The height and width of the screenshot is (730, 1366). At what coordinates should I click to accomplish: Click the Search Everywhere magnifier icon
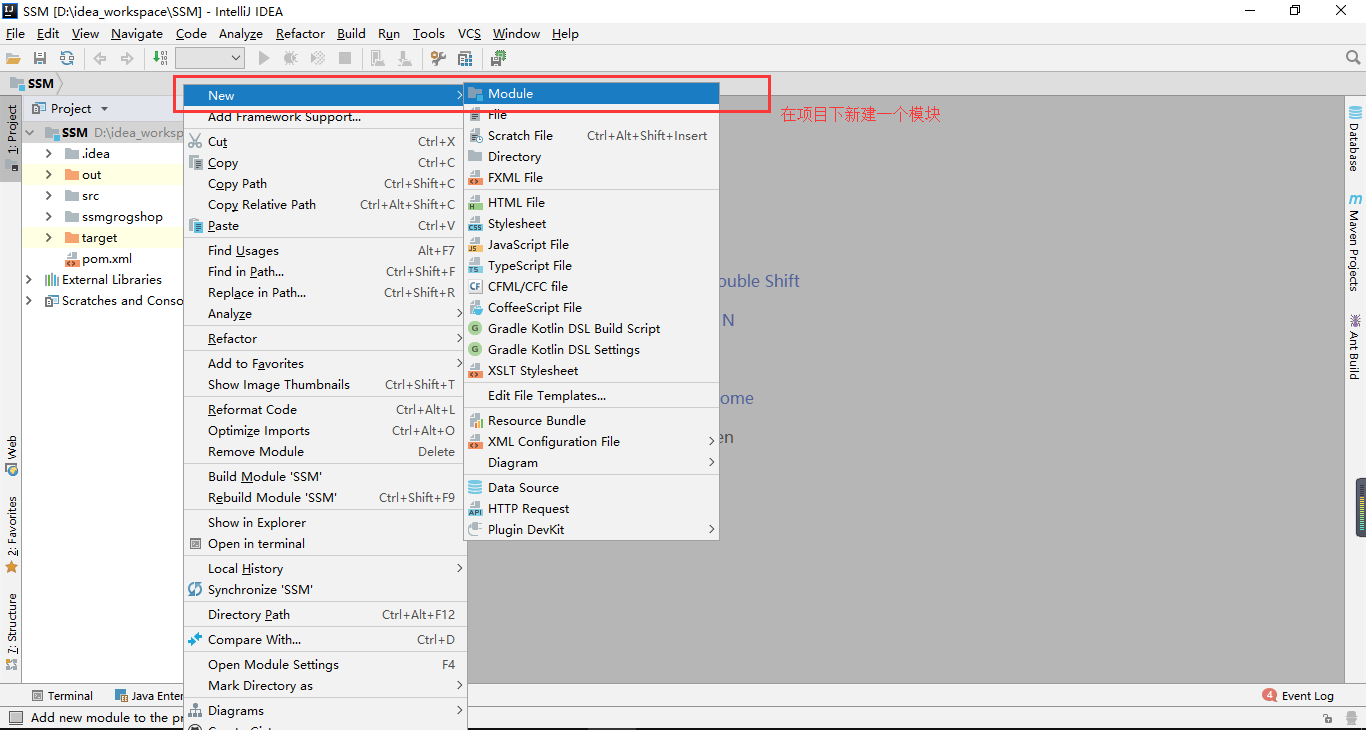click(1353, 59)
